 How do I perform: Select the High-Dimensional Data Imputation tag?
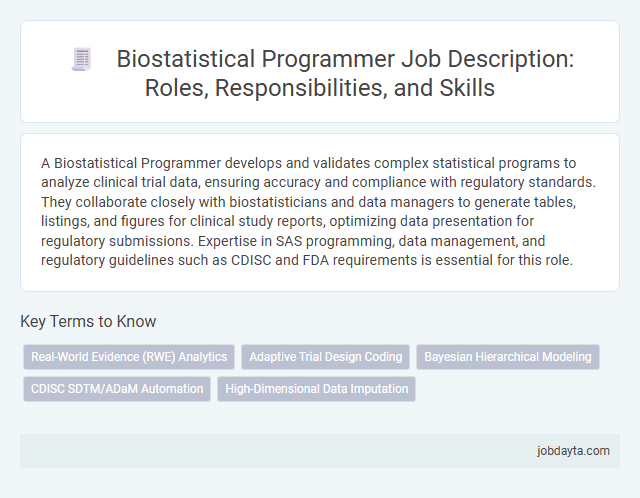point(316,389)
